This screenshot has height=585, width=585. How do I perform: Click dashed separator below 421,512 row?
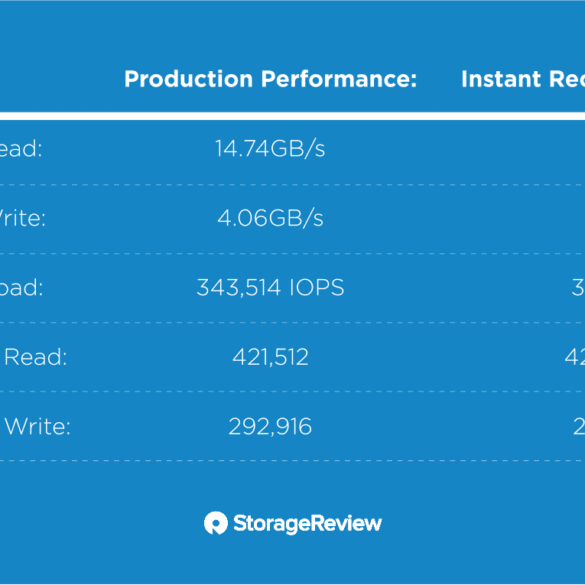292,392
